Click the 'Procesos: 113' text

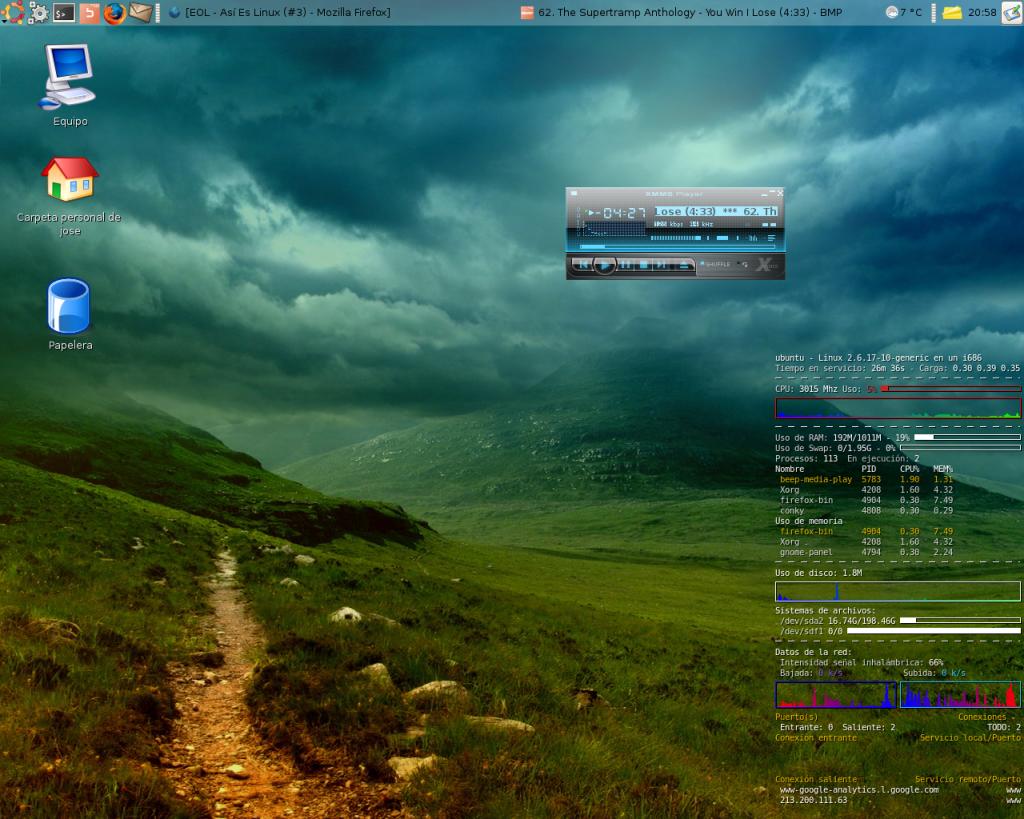click(x=806, y=458)
